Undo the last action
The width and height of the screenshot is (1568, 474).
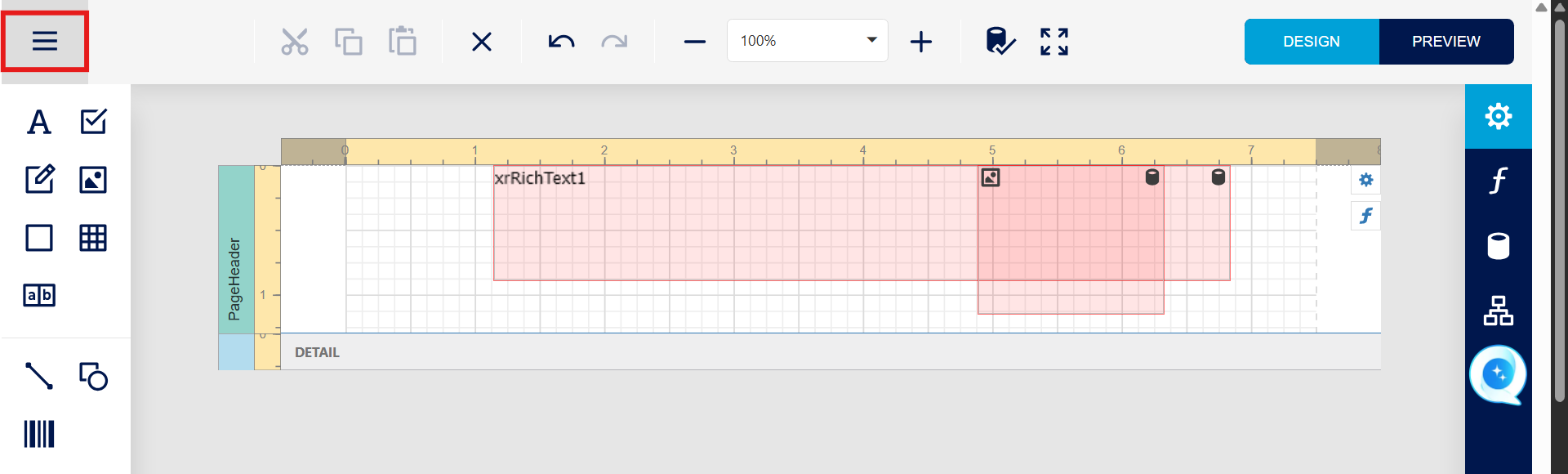pyautogui.click(x=561, y=42)
